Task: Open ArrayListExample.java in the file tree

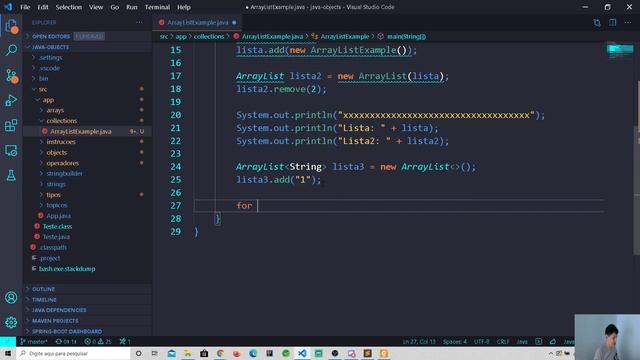Action: pos(88,131)
